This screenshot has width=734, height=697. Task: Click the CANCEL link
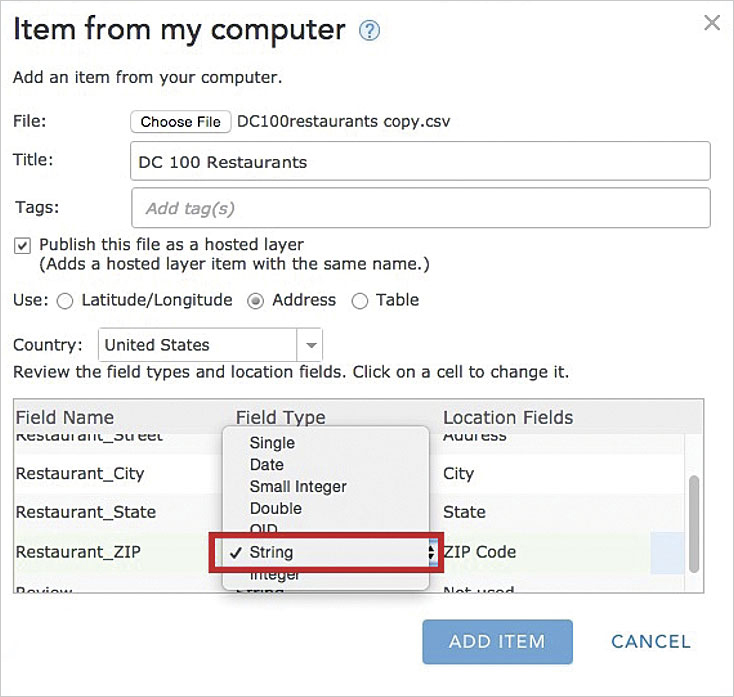pos(651,642)
